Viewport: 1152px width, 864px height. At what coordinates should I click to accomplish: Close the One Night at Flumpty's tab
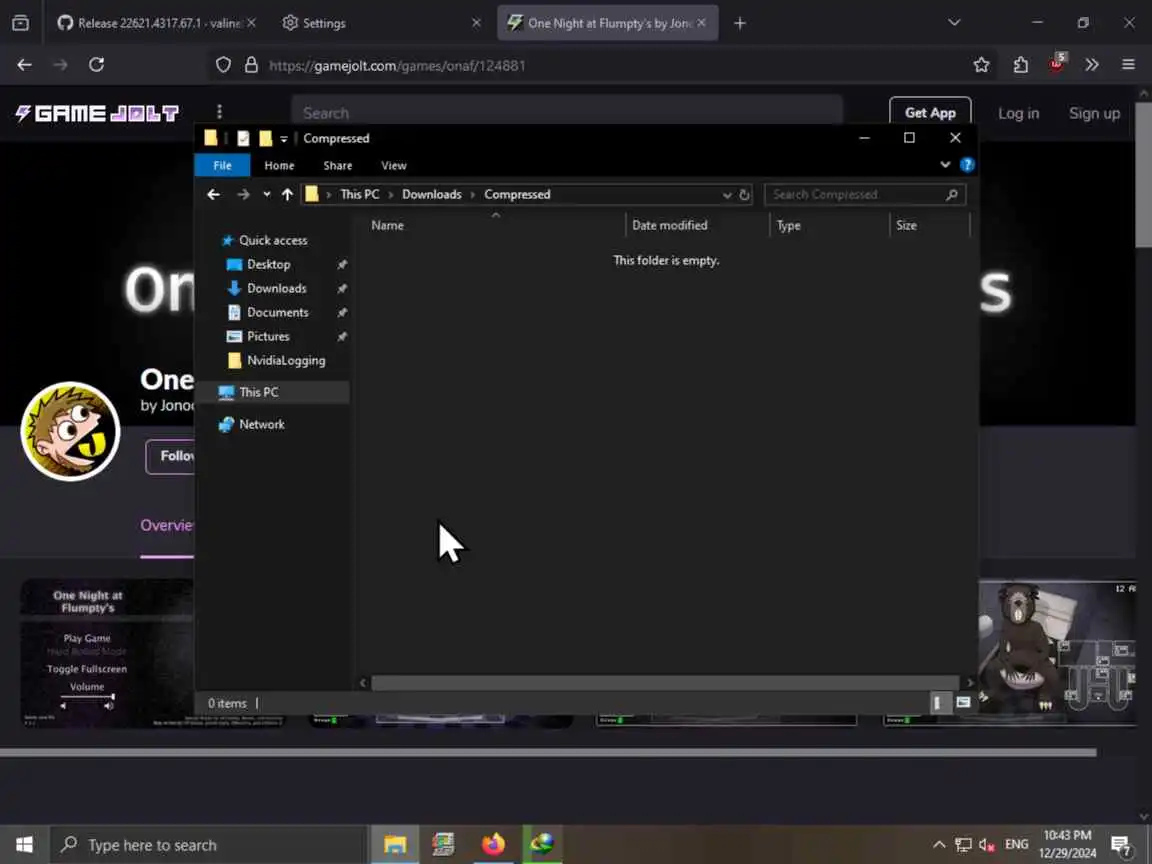click(x=702, y=23)
